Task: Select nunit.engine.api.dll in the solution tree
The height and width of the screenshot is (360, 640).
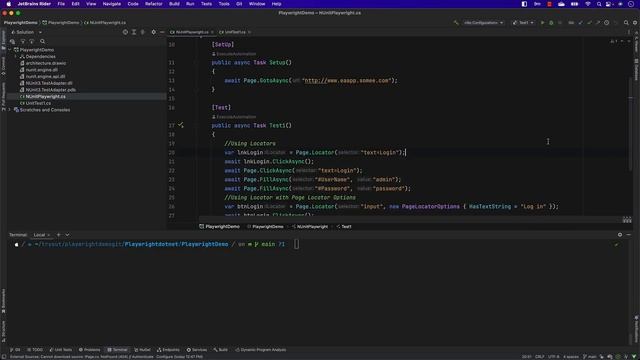Action: tap(45, 76)
